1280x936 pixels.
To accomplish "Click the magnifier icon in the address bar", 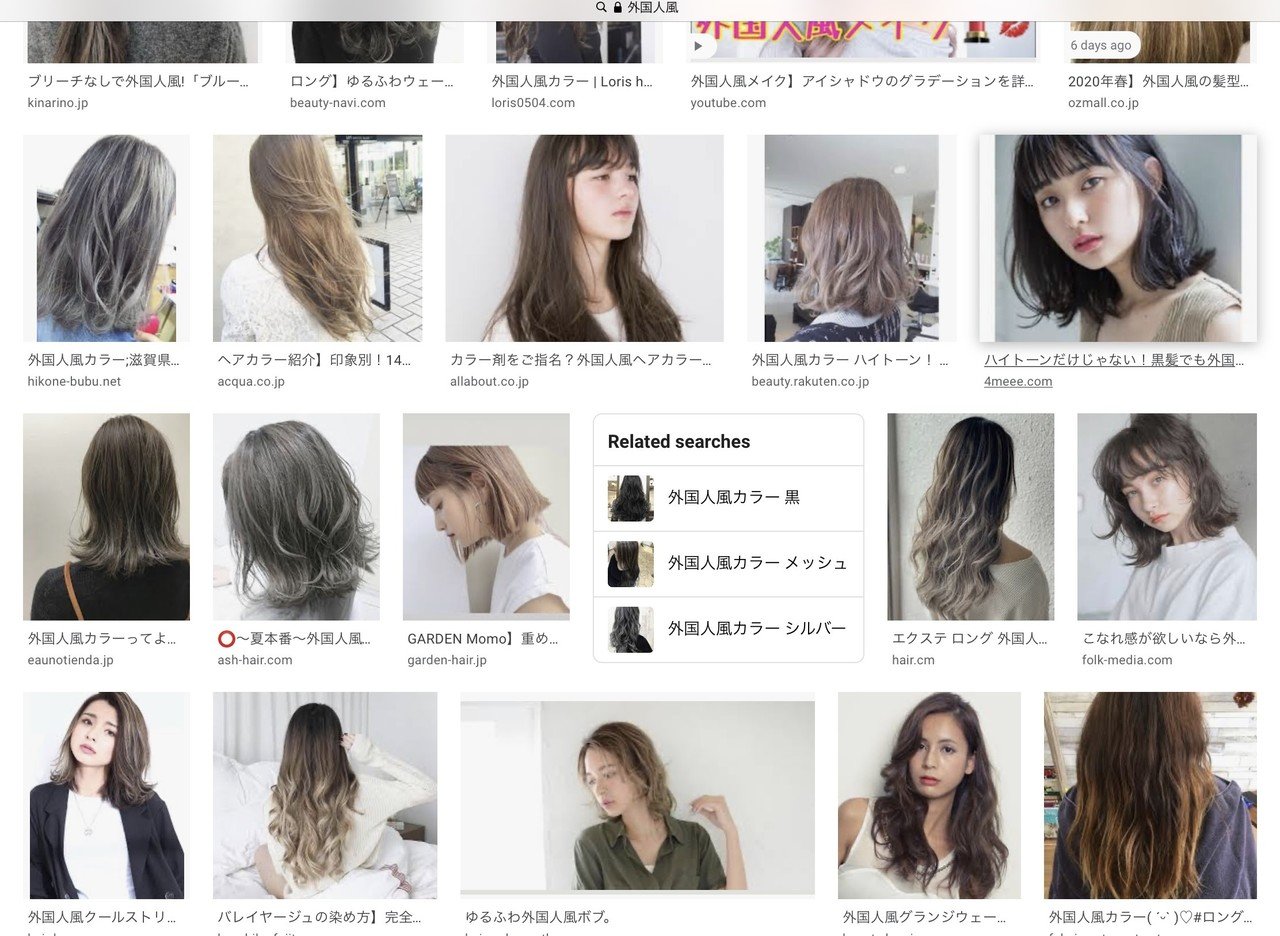I will [601, 7].
